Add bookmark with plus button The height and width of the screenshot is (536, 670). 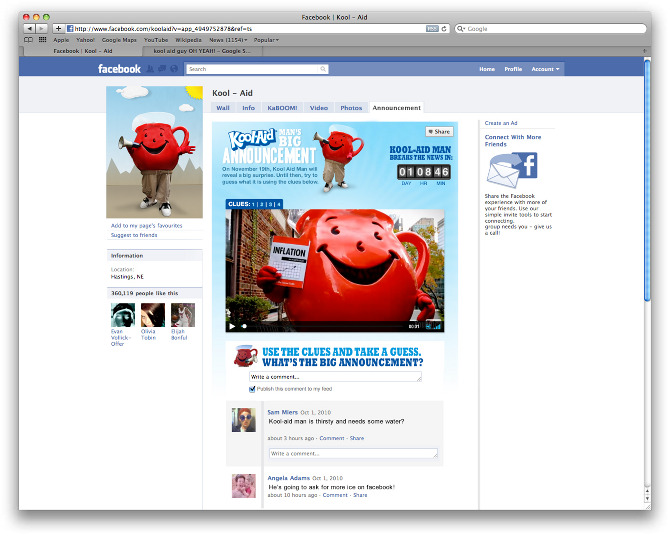point(59,29)
